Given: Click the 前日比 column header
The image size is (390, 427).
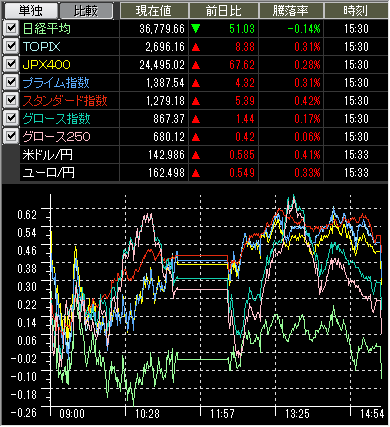Looking at the screenshot, I should [x=224, y=10].
